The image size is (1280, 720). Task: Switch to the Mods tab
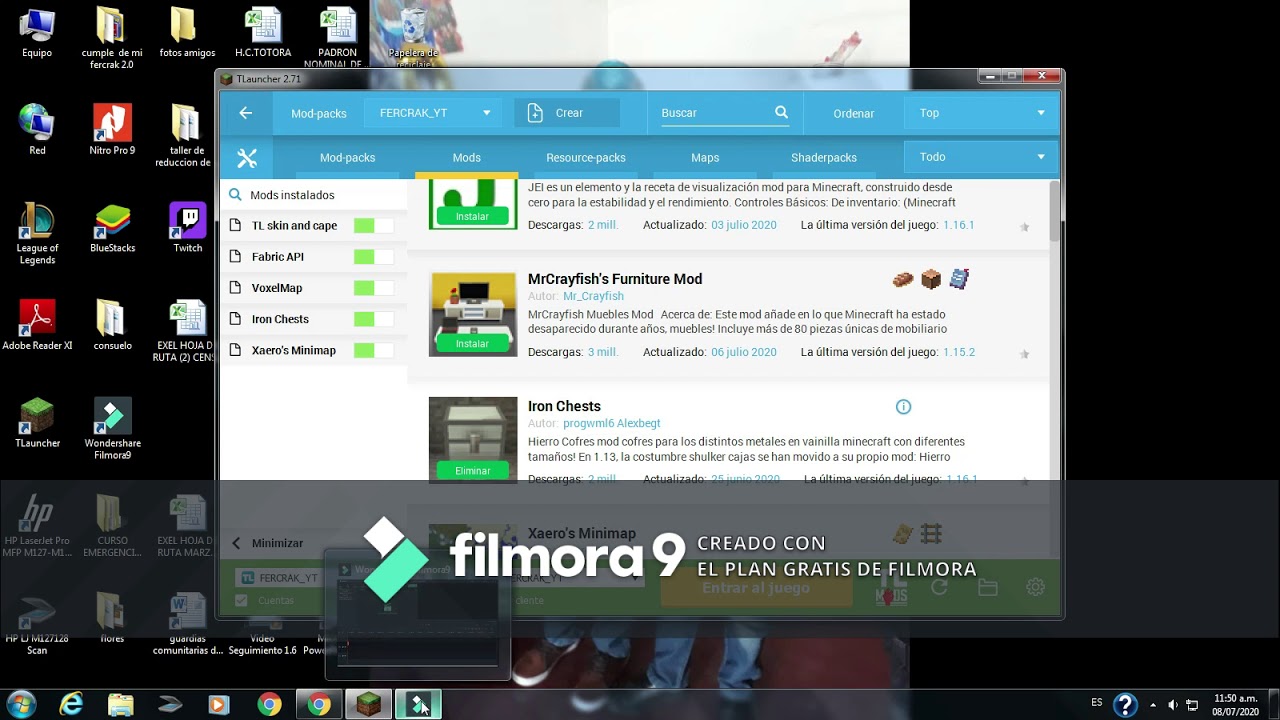(x=466, y=158)
